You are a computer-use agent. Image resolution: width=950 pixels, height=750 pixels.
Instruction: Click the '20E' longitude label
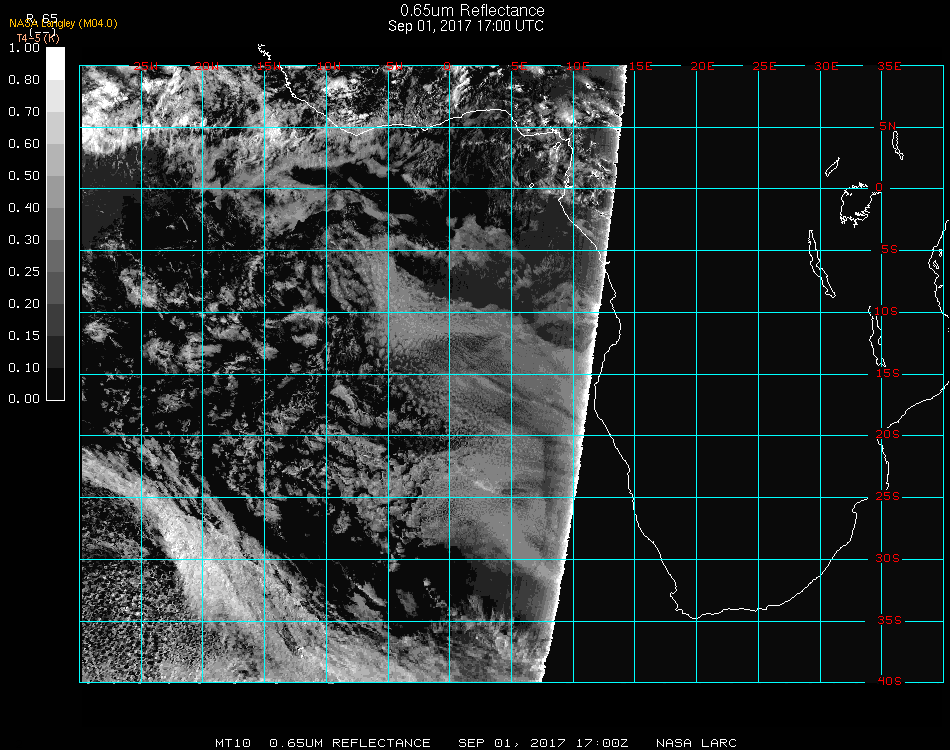[702, 66]
